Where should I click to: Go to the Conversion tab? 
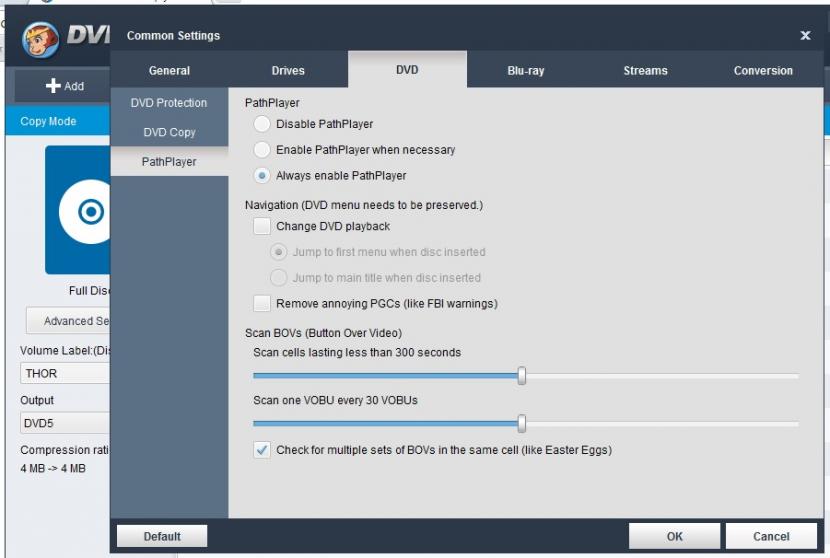tap(763, 70)
